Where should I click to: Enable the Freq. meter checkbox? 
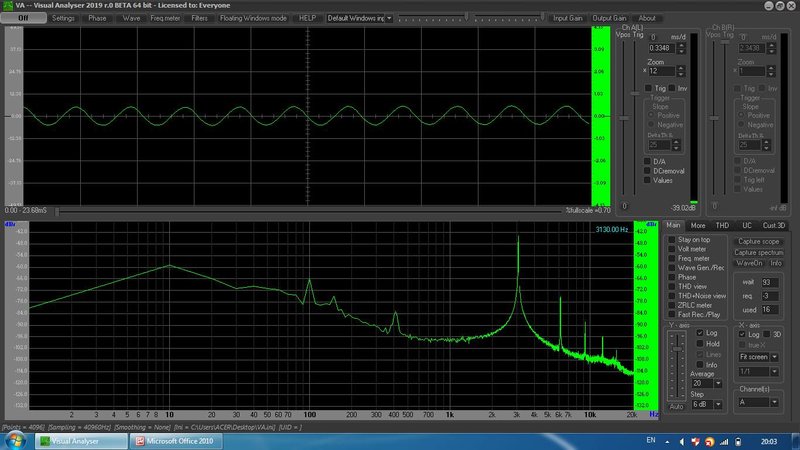672,258
